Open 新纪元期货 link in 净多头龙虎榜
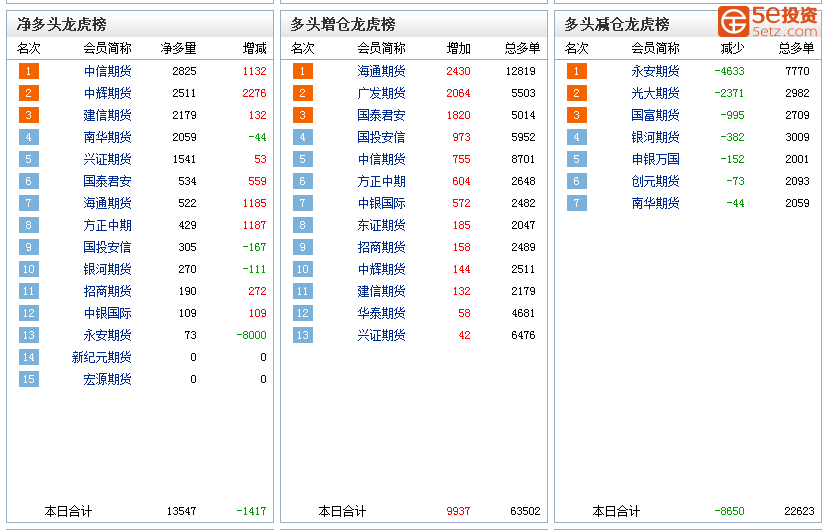The width and height of the screenshot is (825, 530). tap(102, 357)
